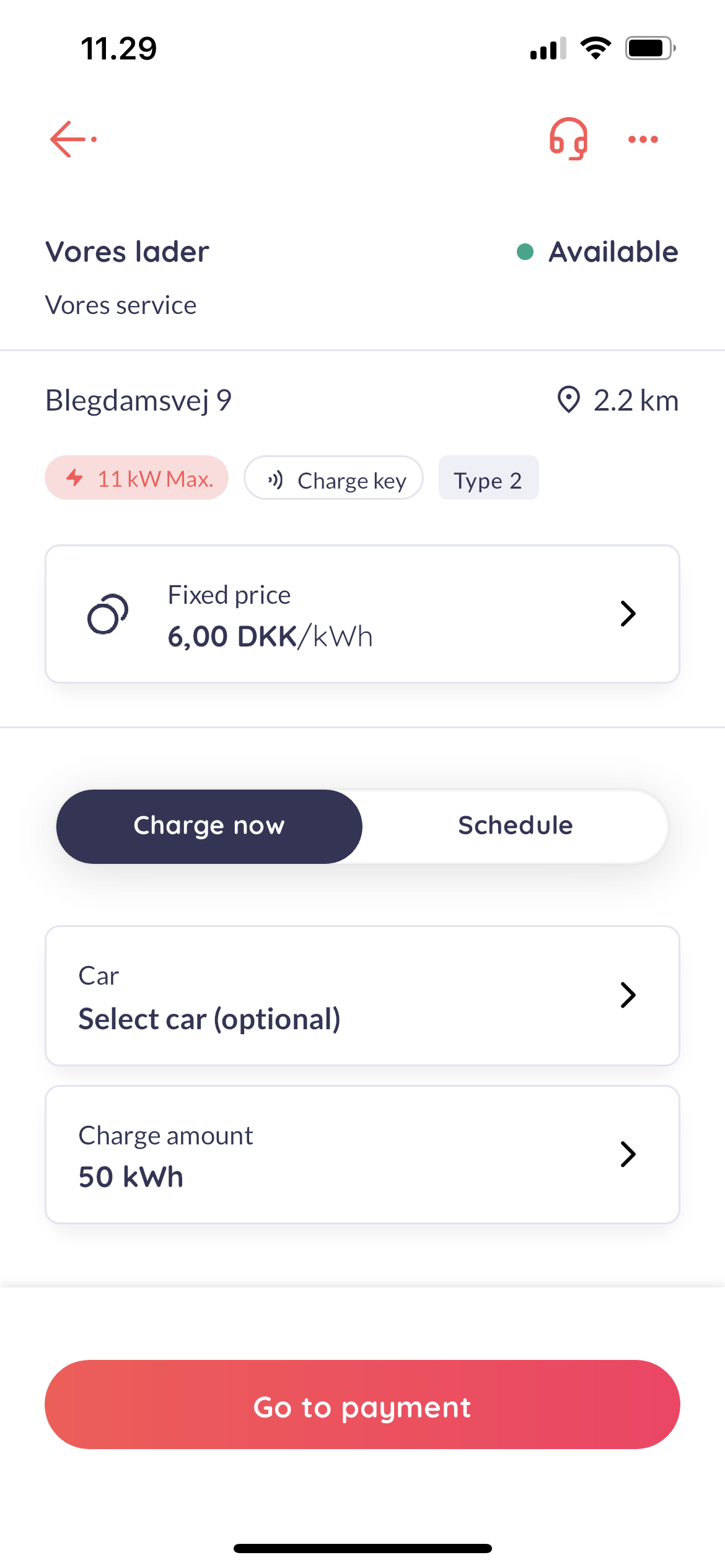This screenshot has width=725, height=1568.
Task: Open Charge amount chevron
Action: pos(628,1154)
